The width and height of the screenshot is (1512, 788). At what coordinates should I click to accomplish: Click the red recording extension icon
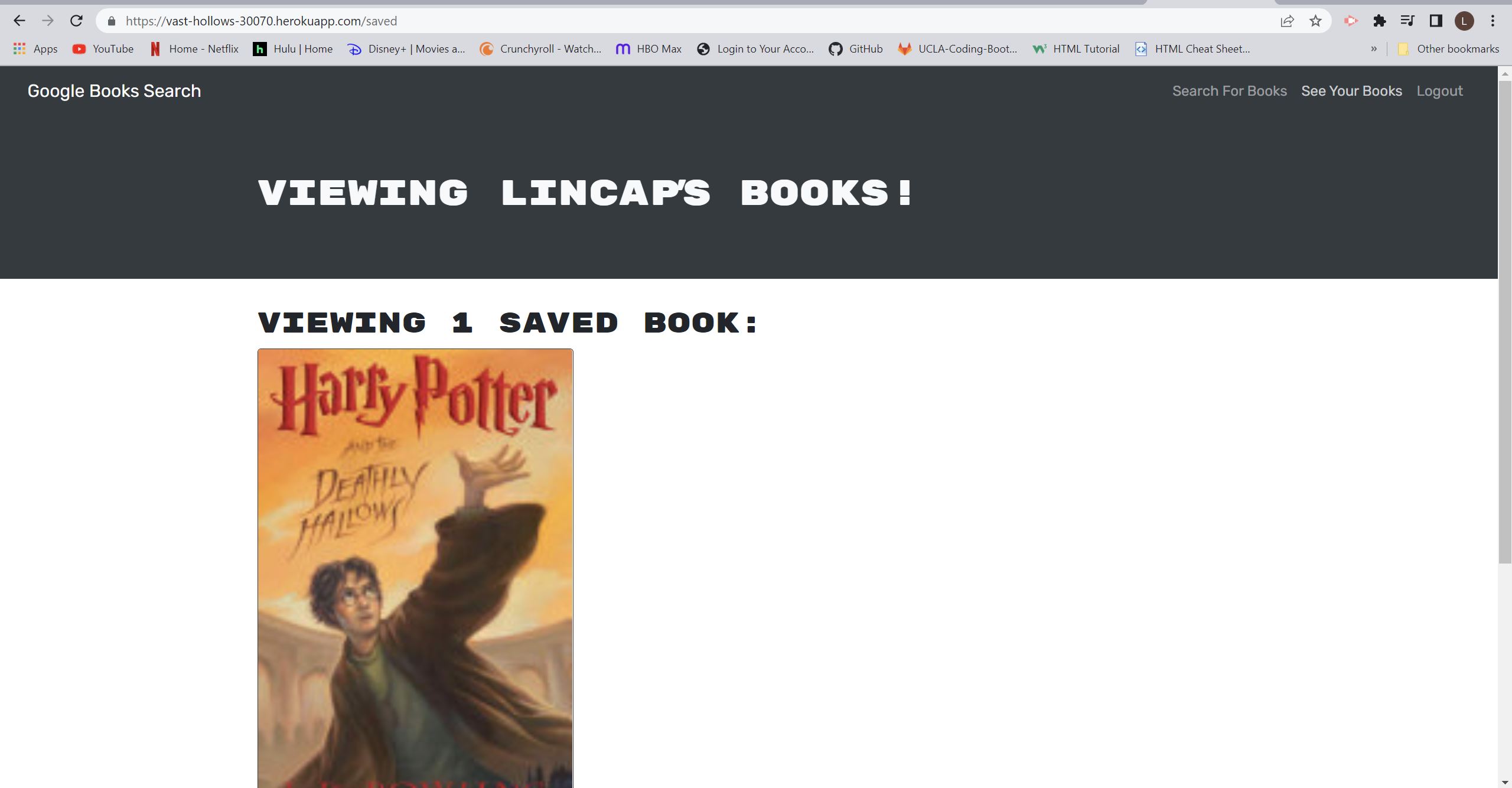1351,21
